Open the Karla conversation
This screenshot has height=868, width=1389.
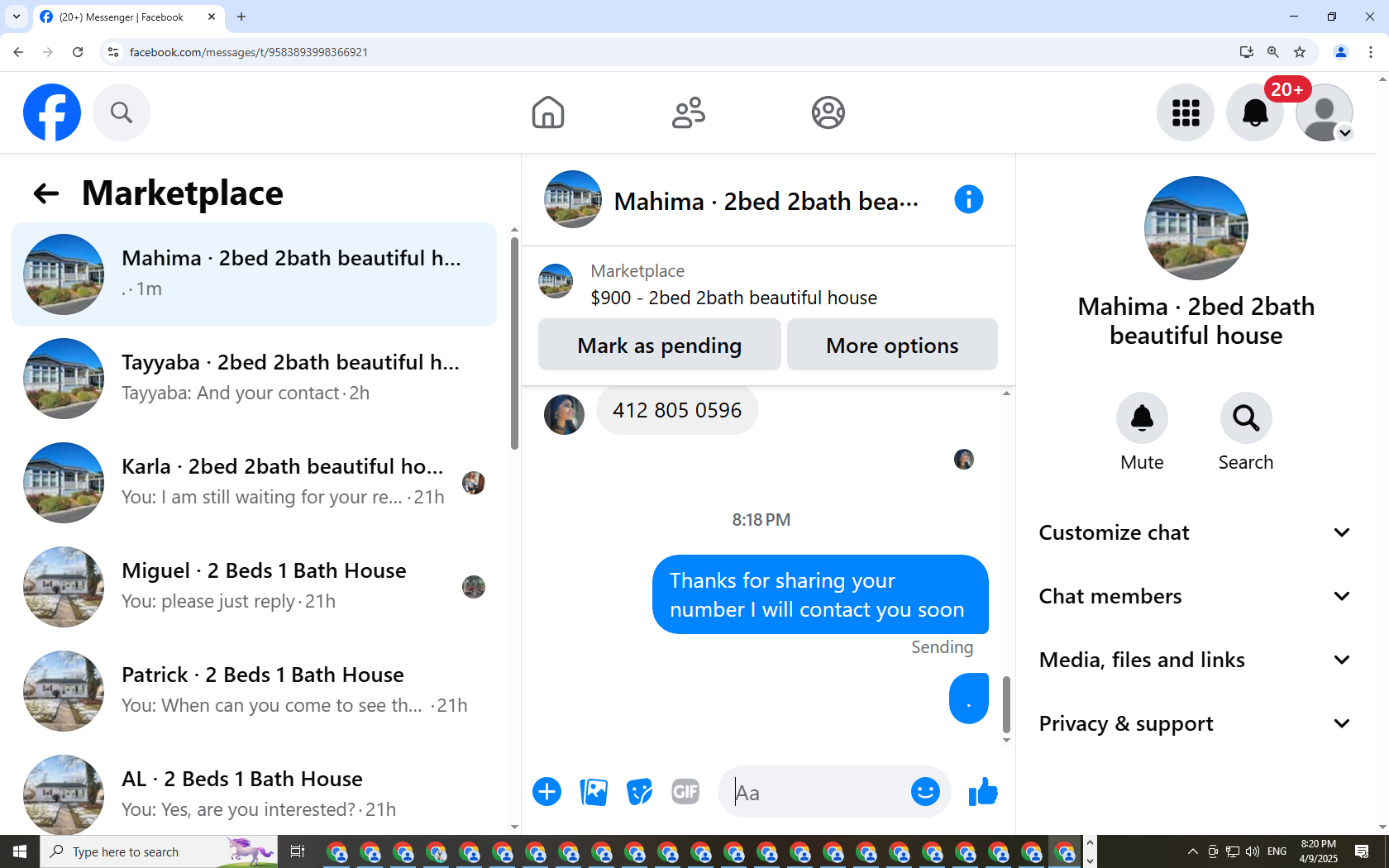pyautogui.click(x=255, y=483)
